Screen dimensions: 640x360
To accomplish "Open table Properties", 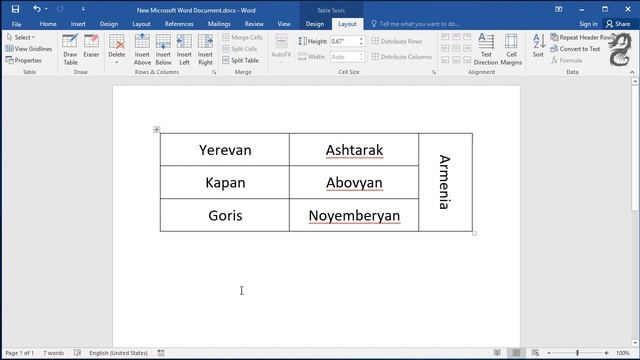I will [x=24, y=60].
